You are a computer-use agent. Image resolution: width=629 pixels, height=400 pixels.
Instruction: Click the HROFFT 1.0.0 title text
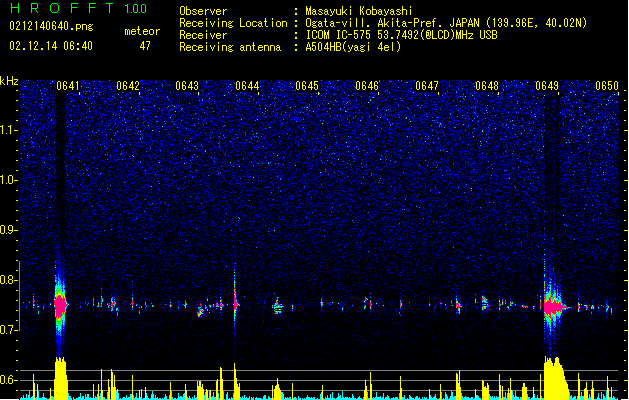tap(79, 8)
